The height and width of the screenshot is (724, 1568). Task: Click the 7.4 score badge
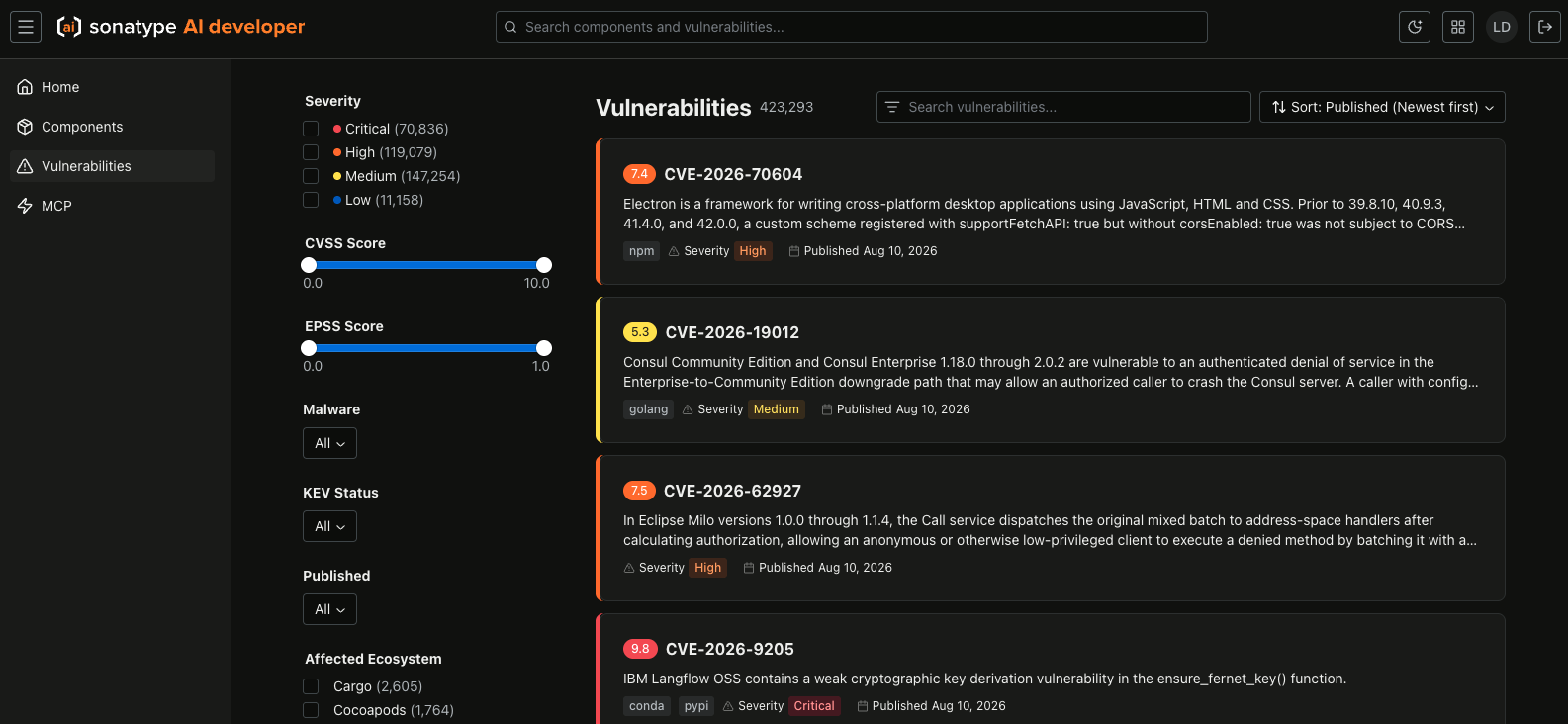tap(639, 174)
